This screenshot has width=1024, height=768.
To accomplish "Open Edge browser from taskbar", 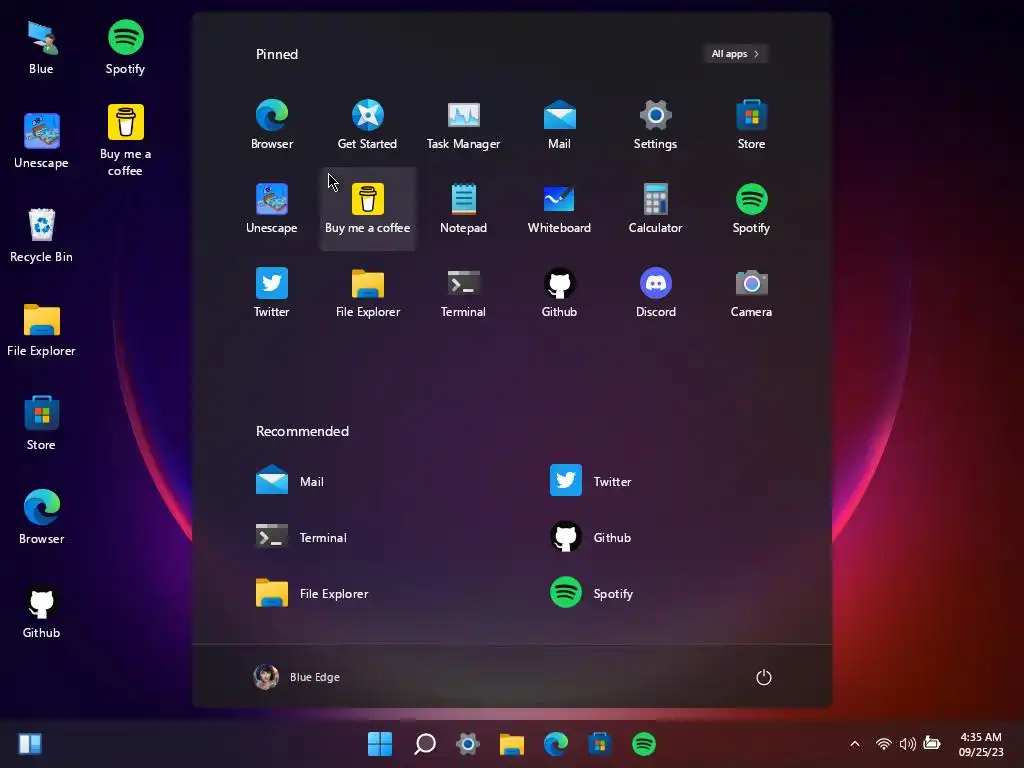I will pos(556,744).
